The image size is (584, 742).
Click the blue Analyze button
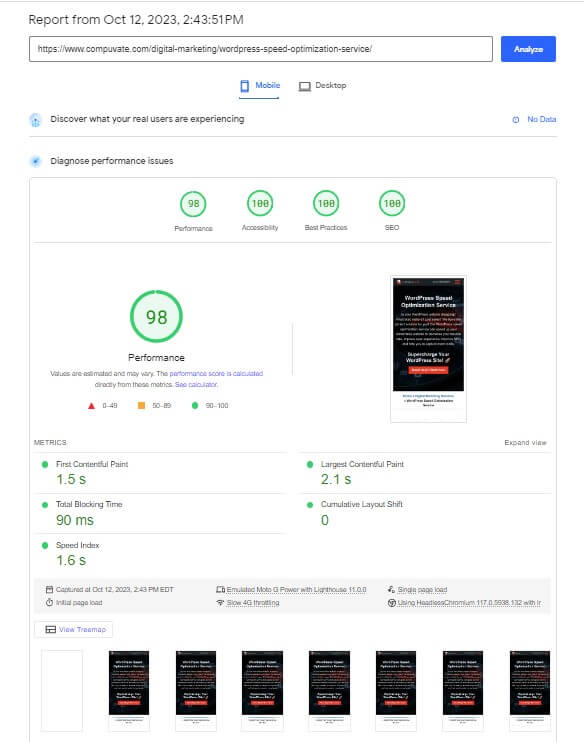point(528,49)
